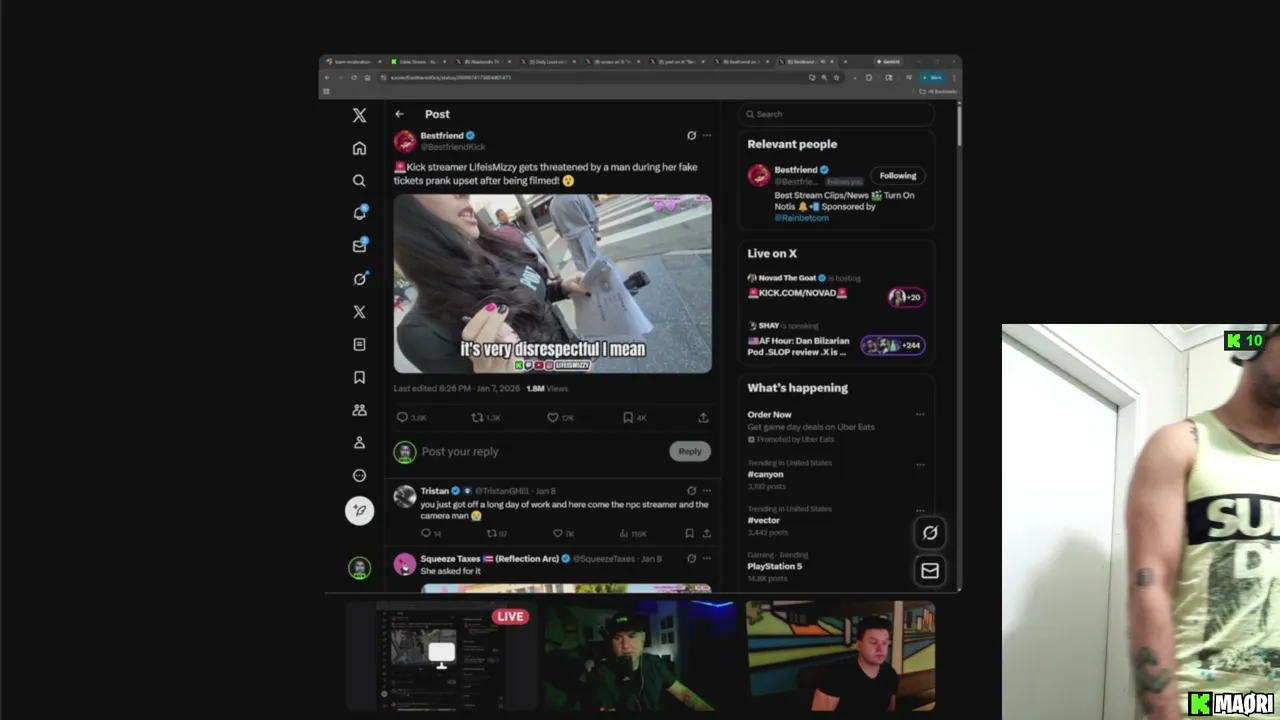Screen dimensions: 1280x720
Task: Open Messages envelope in sidebar
Action: click(359, 246)
